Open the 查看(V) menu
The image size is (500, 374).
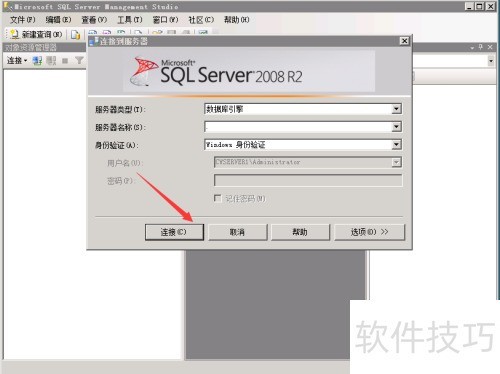tap(94, 20)
